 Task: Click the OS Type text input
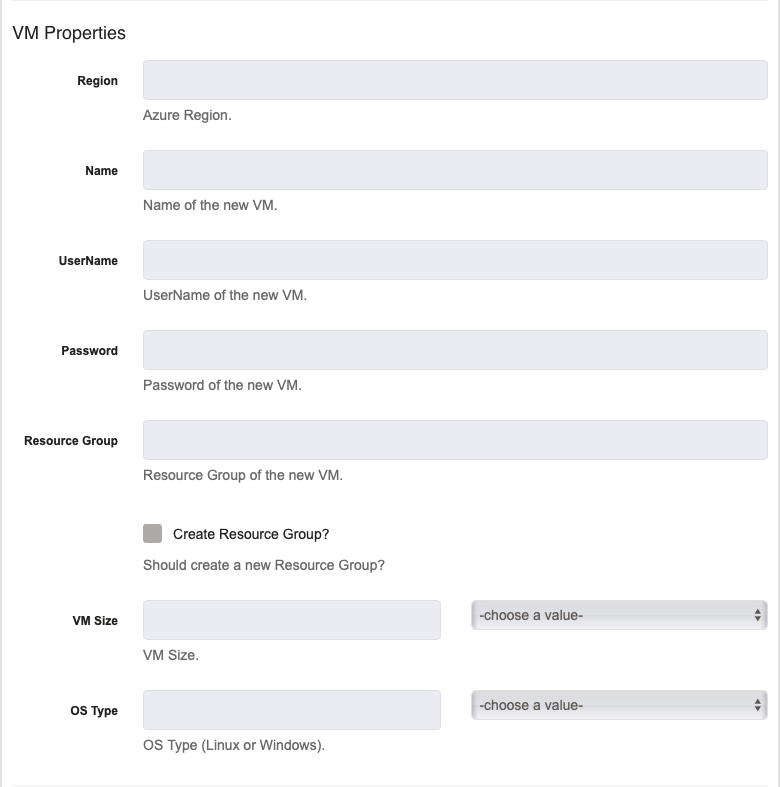(292, 710)
